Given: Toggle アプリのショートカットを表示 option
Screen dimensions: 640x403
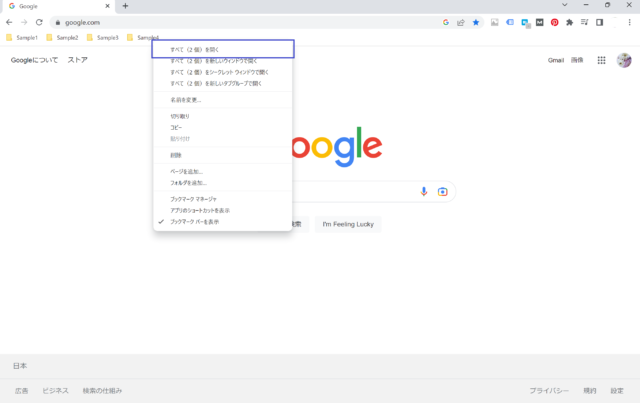Looking at the screenshot, I should 223,211.
